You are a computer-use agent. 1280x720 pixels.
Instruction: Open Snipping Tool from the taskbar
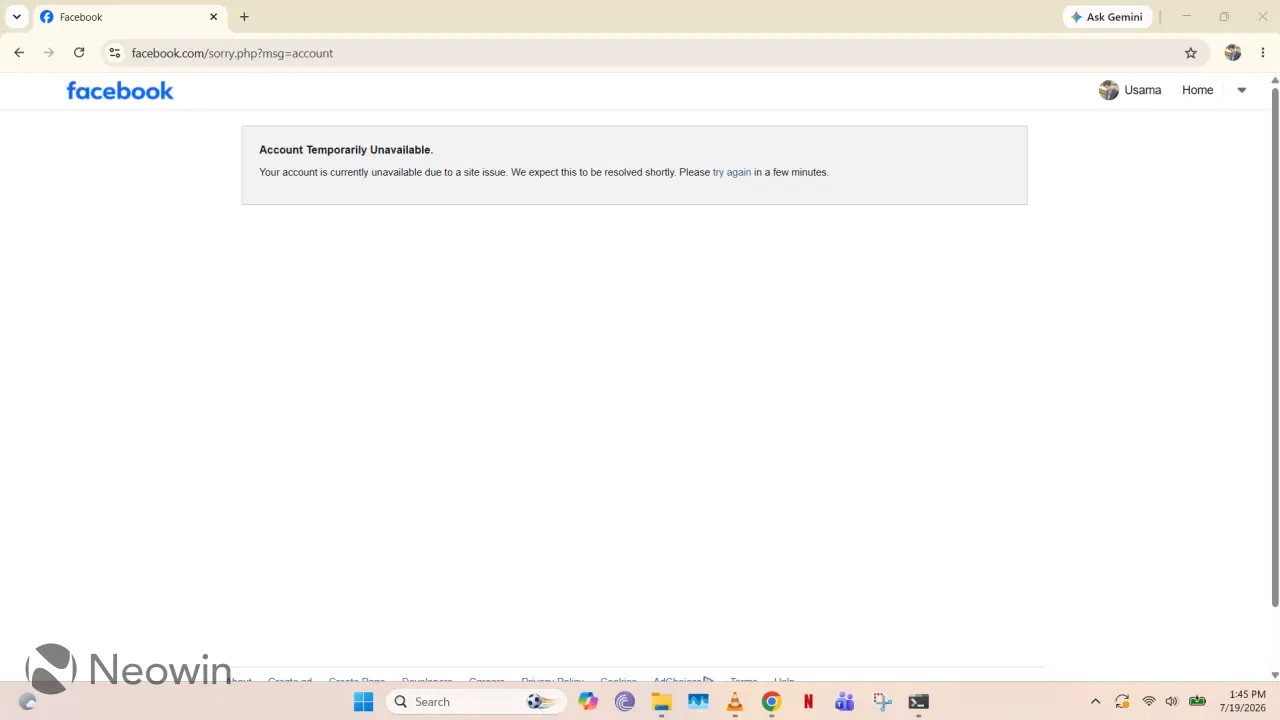point(881,702)
